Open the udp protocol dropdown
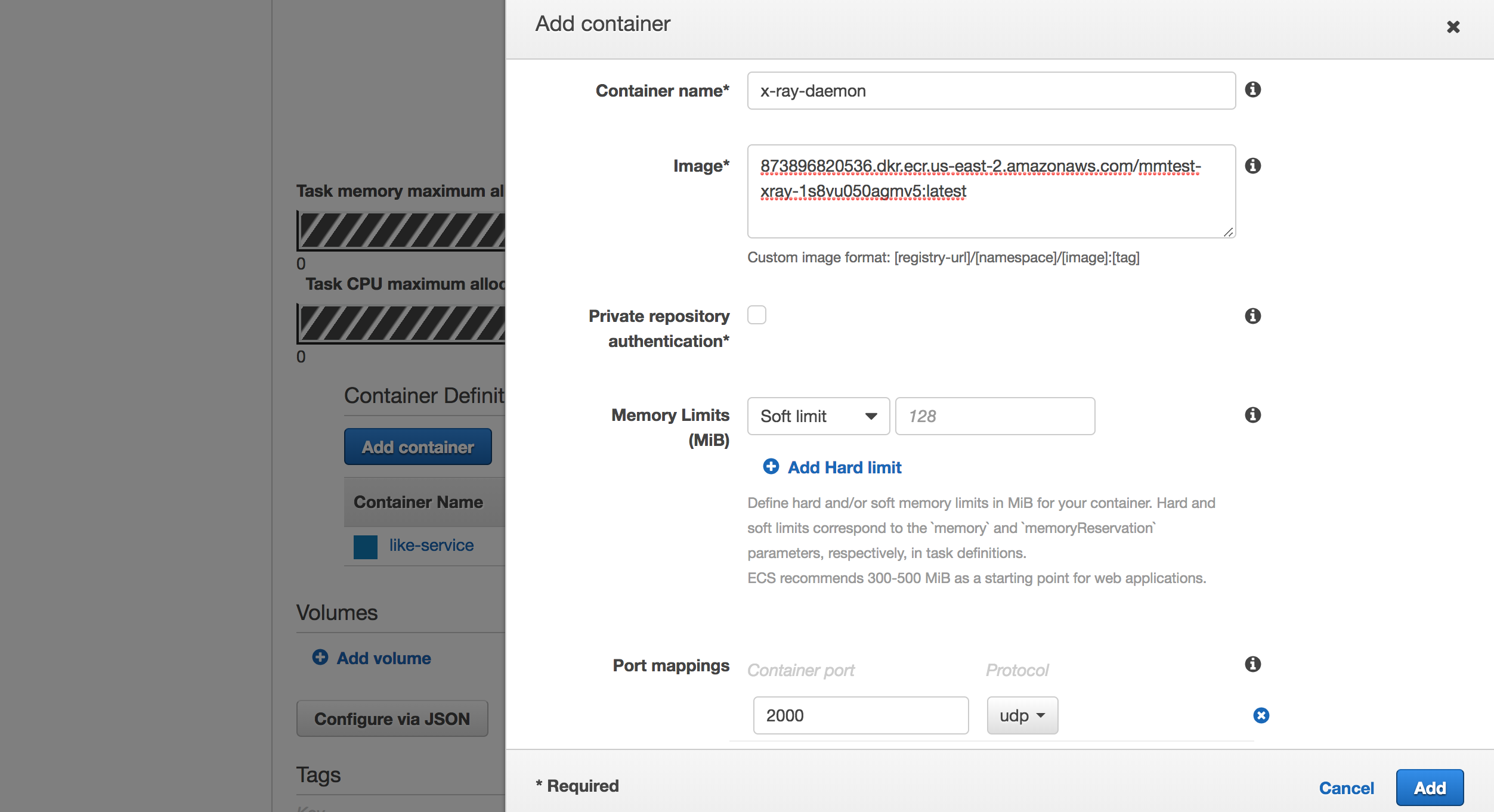 pos(1022,715)
